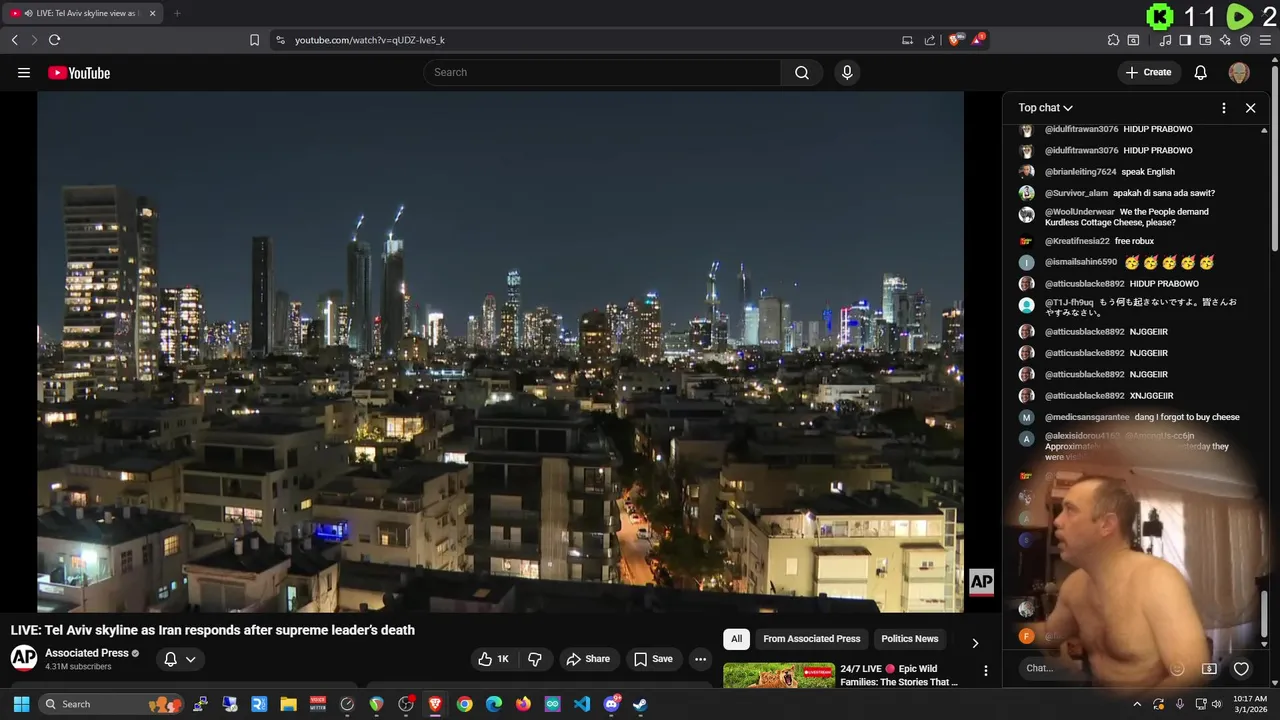Click chat user @Survivor_alam

coord(1077,193)
